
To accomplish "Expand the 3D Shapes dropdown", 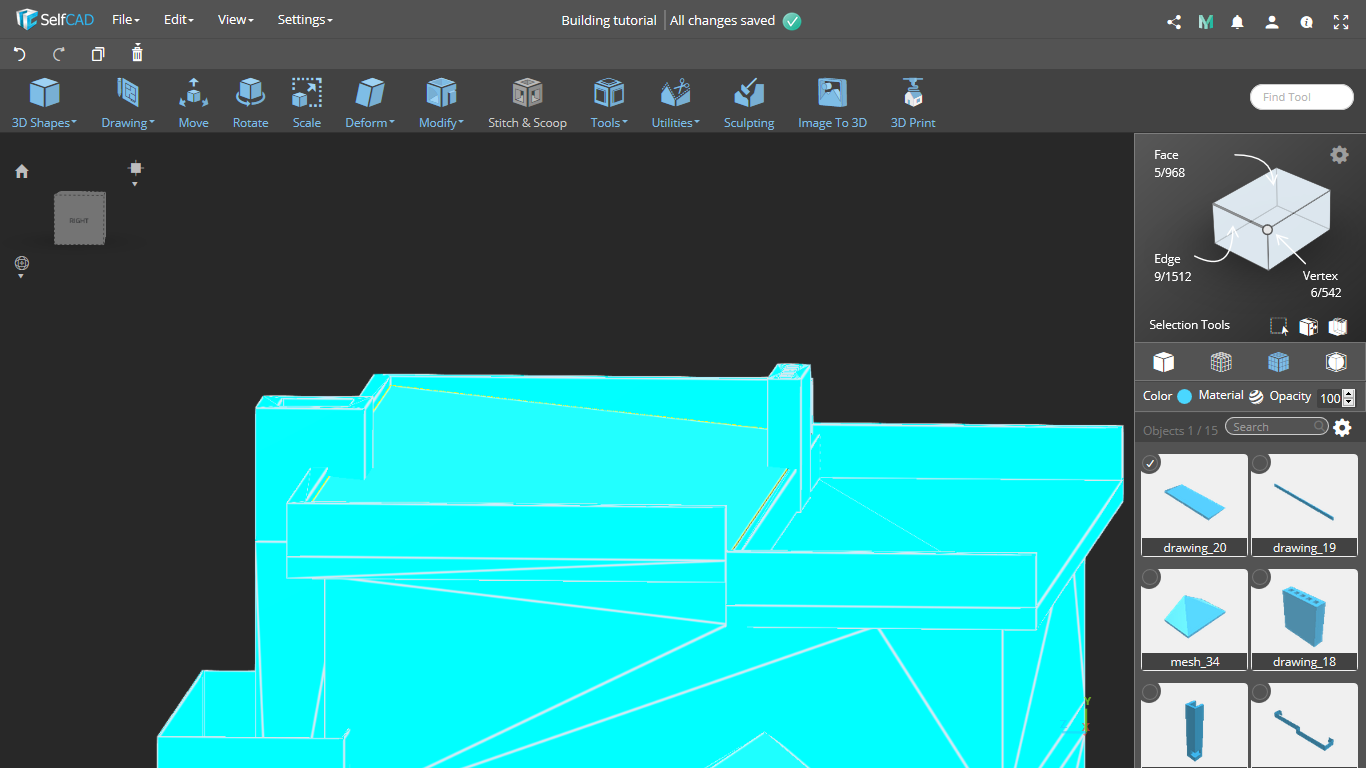I will (x=44, y=104).
